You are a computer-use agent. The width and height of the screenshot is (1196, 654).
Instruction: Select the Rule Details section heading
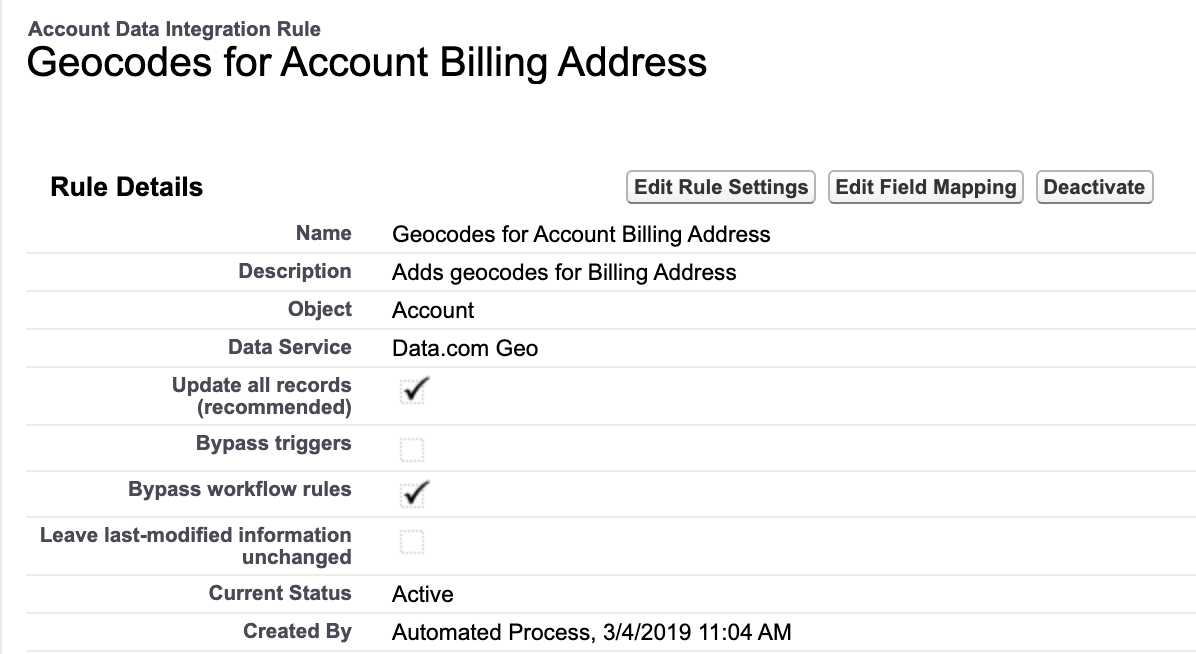pyautogui.click(x=127, y=187)
